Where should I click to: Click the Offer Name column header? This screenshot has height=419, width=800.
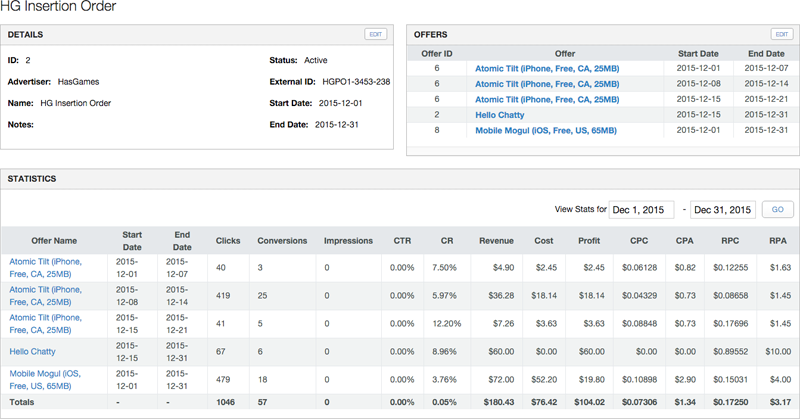tap(53, 241)
